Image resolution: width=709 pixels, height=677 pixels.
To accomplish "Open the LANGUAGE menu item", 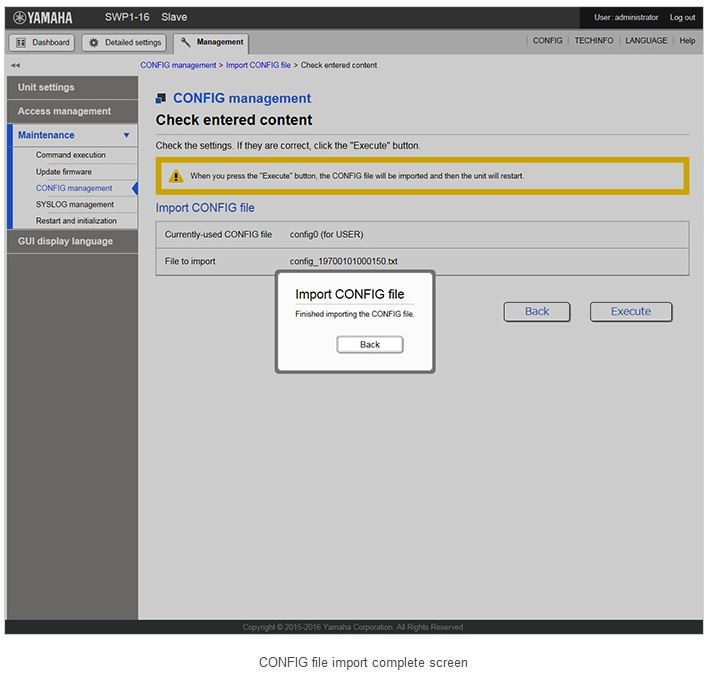I will 646,41.
